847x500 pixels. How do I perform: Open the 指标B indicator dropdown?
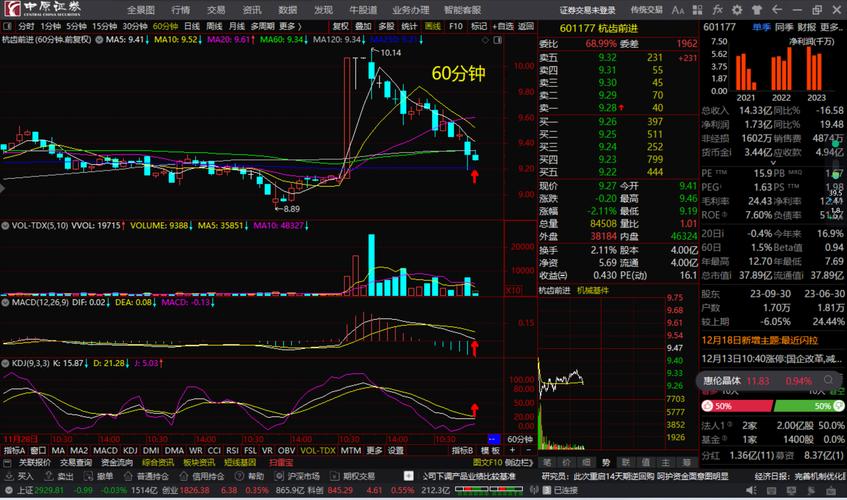[x=462, y=450]
